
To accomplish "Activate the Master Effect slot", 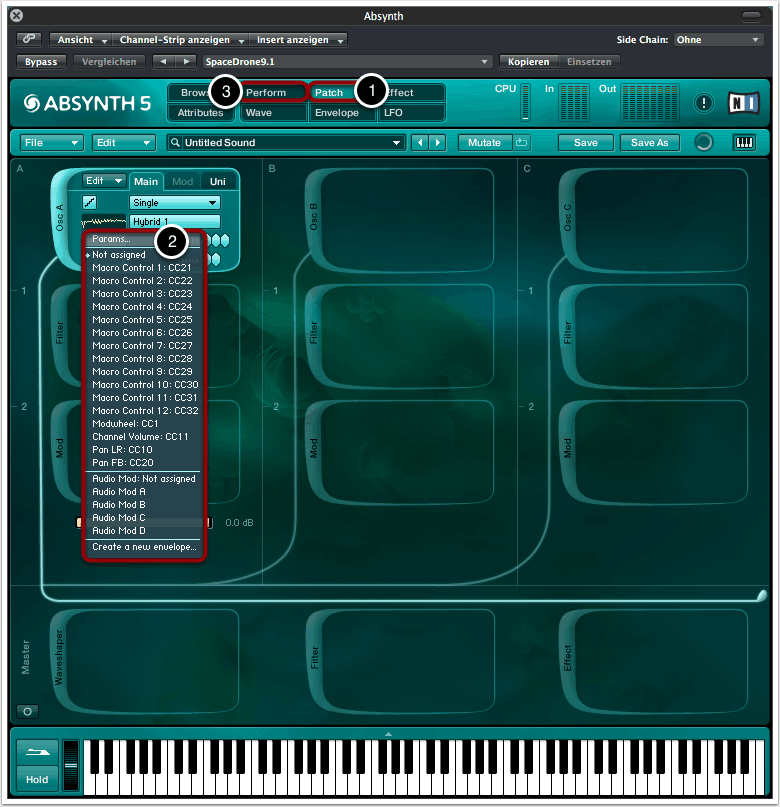I will pos(653,661).
